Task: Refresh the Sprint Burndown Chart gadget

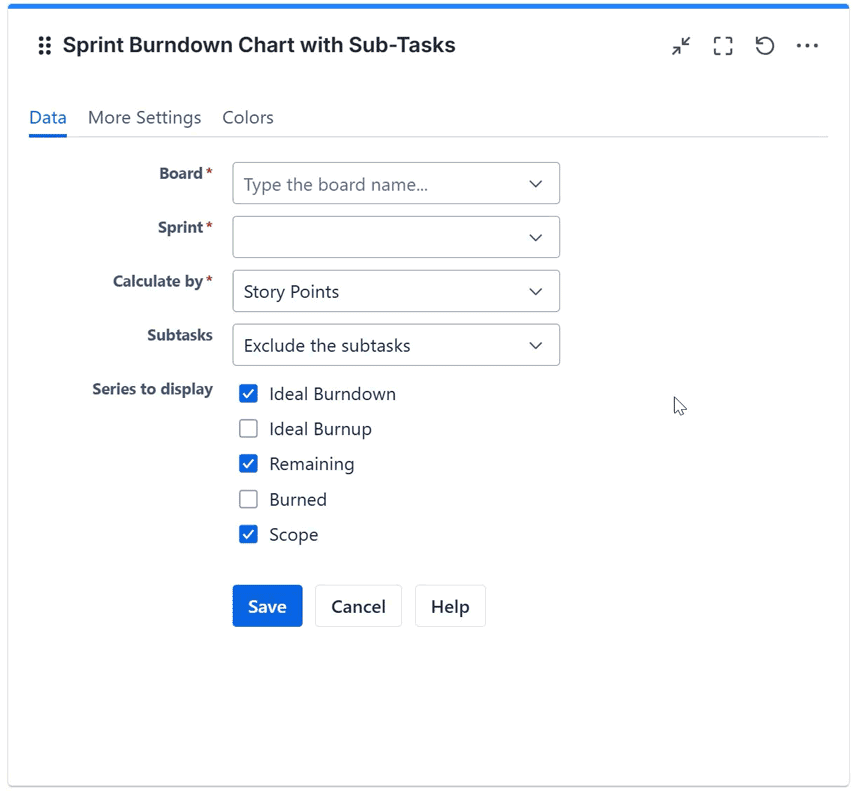Action: [764, 46]
